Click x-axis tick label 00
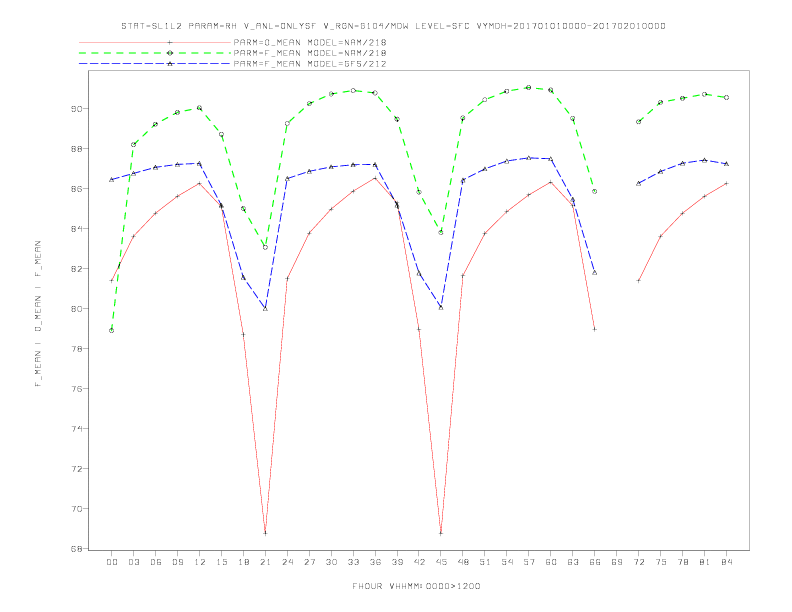This screenshot has width=792, height=612. 112,562
